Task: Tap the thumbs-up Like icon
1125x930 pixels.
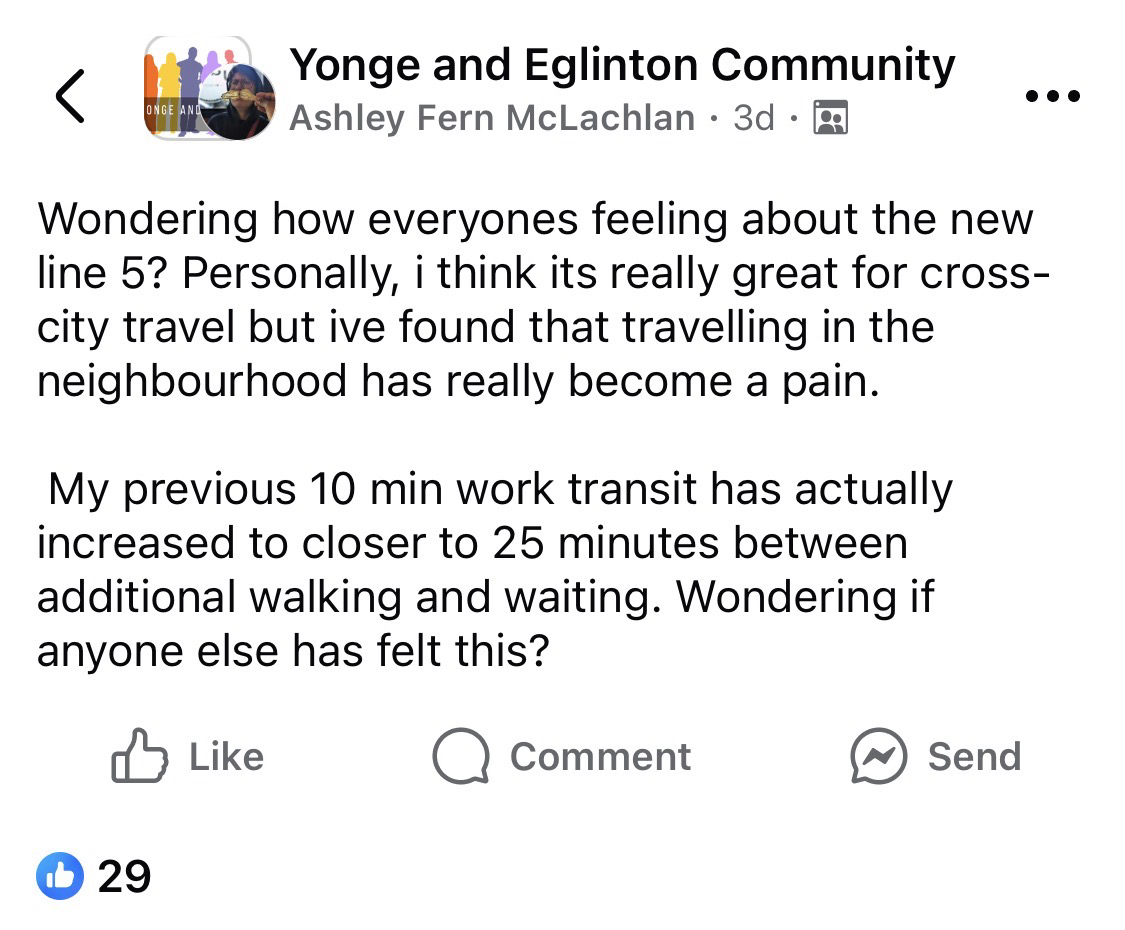Action: tap(138, 756)
